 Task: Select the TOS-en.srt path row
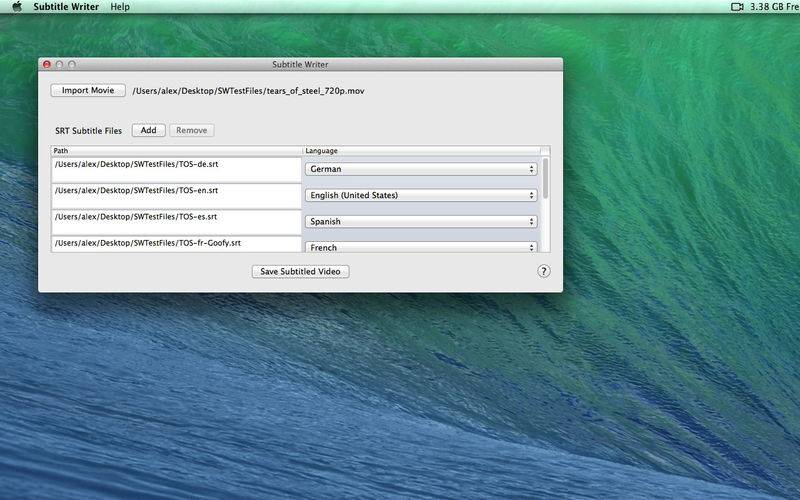tap(177, 196)
